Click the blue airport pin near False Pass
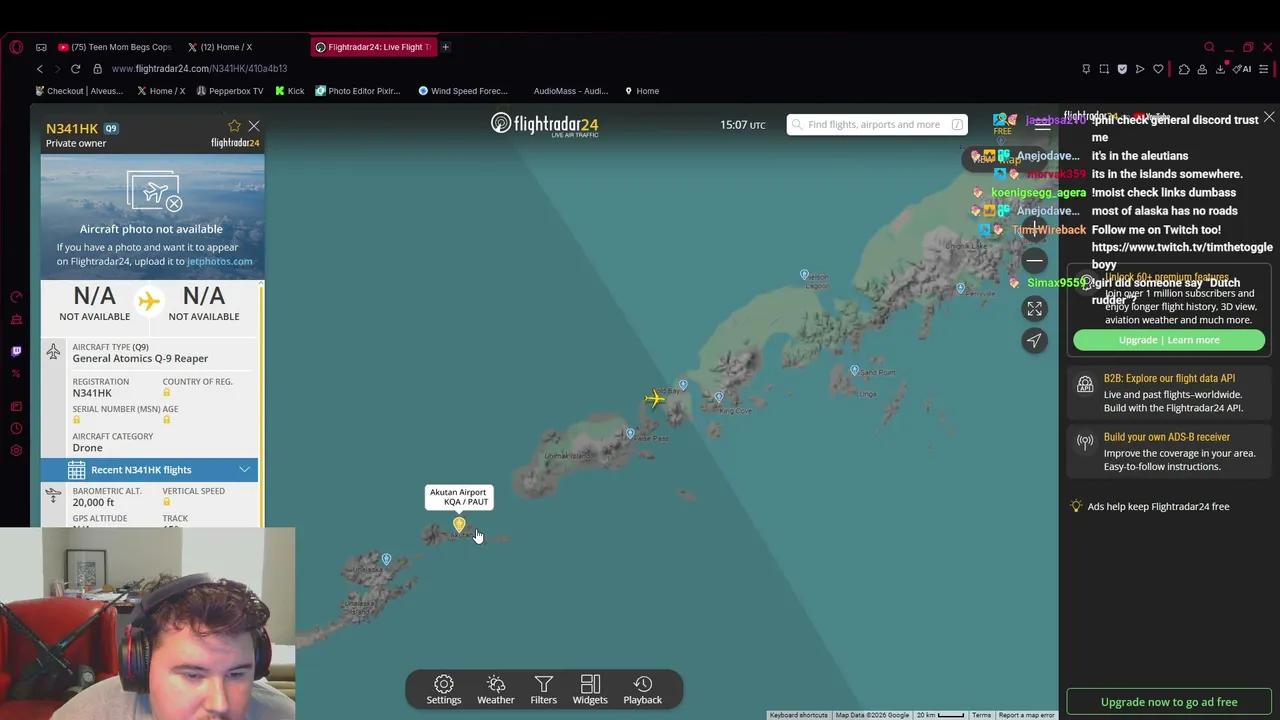Image resolution: width=1280 pixels, height=720 pixels. pos(630,434)
